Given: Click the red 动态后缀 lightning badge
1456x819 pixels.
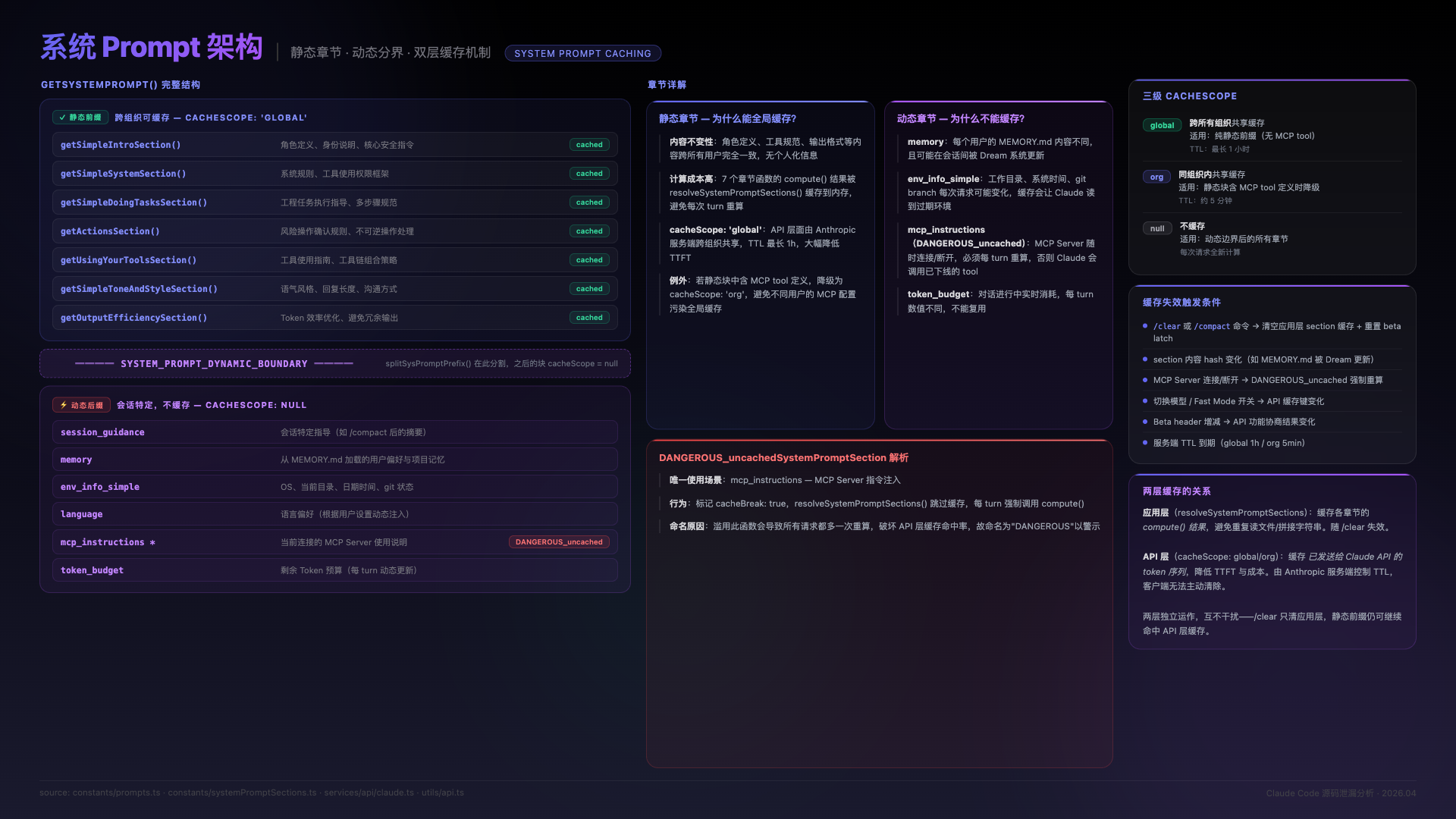Looking at the screenshot, I should click(81, 405).
